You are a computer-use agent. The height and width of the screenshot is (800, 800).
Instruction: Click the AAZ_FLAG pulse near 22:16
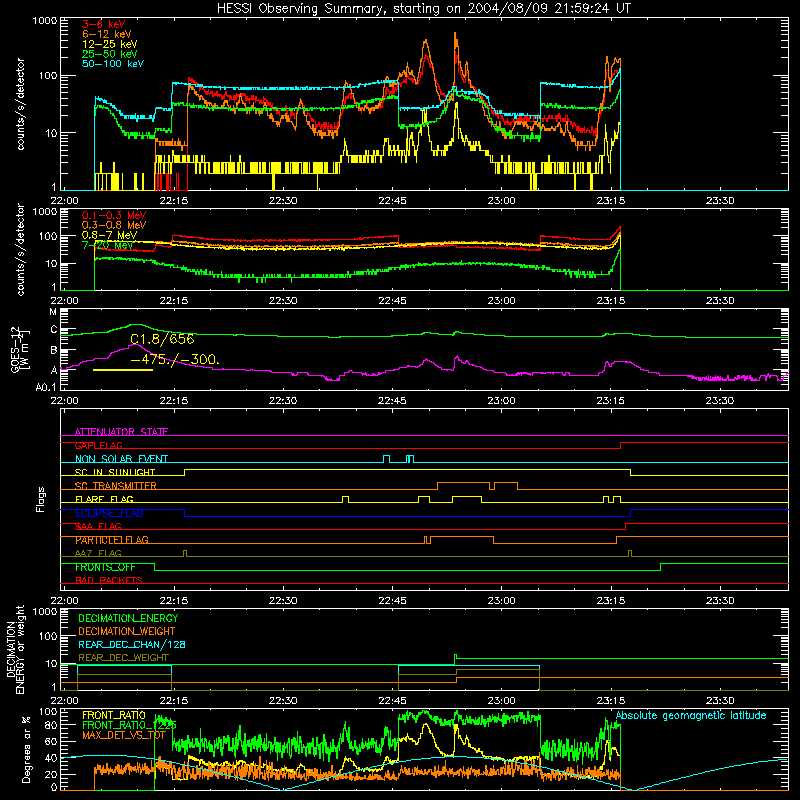[x=185, y=554]
